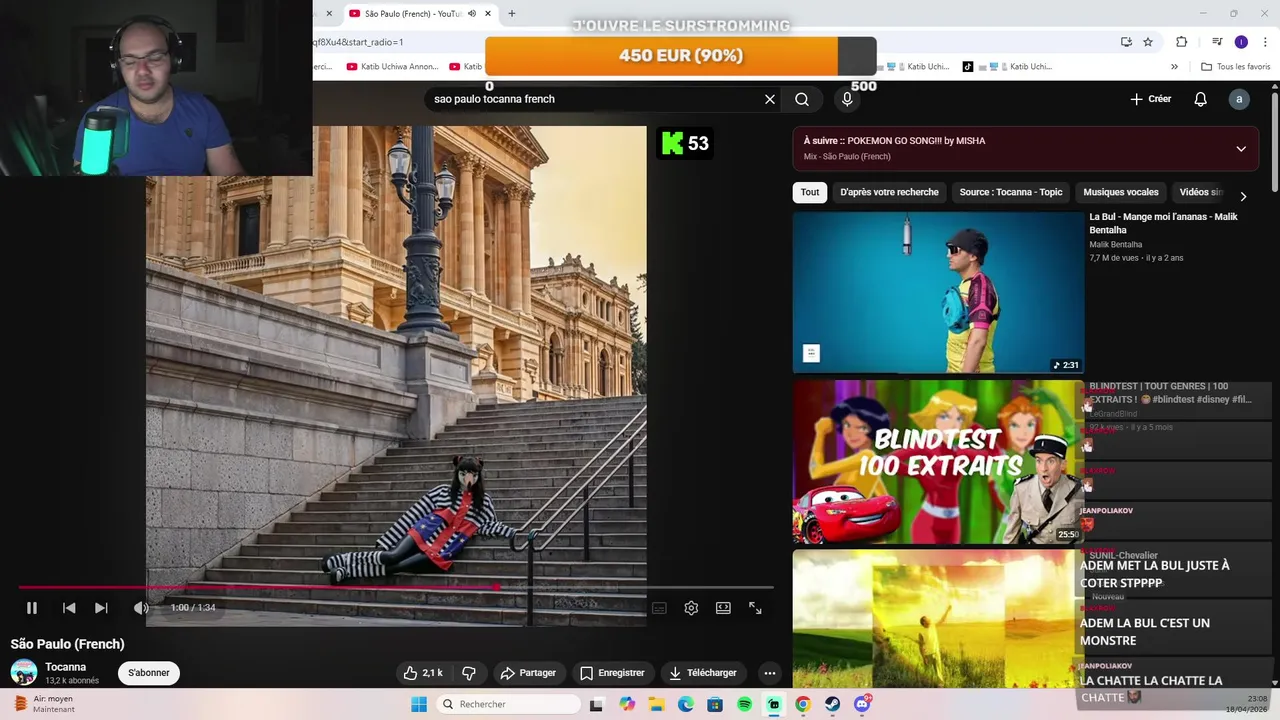Select the Musiques vocales chip

(1121, 192)
